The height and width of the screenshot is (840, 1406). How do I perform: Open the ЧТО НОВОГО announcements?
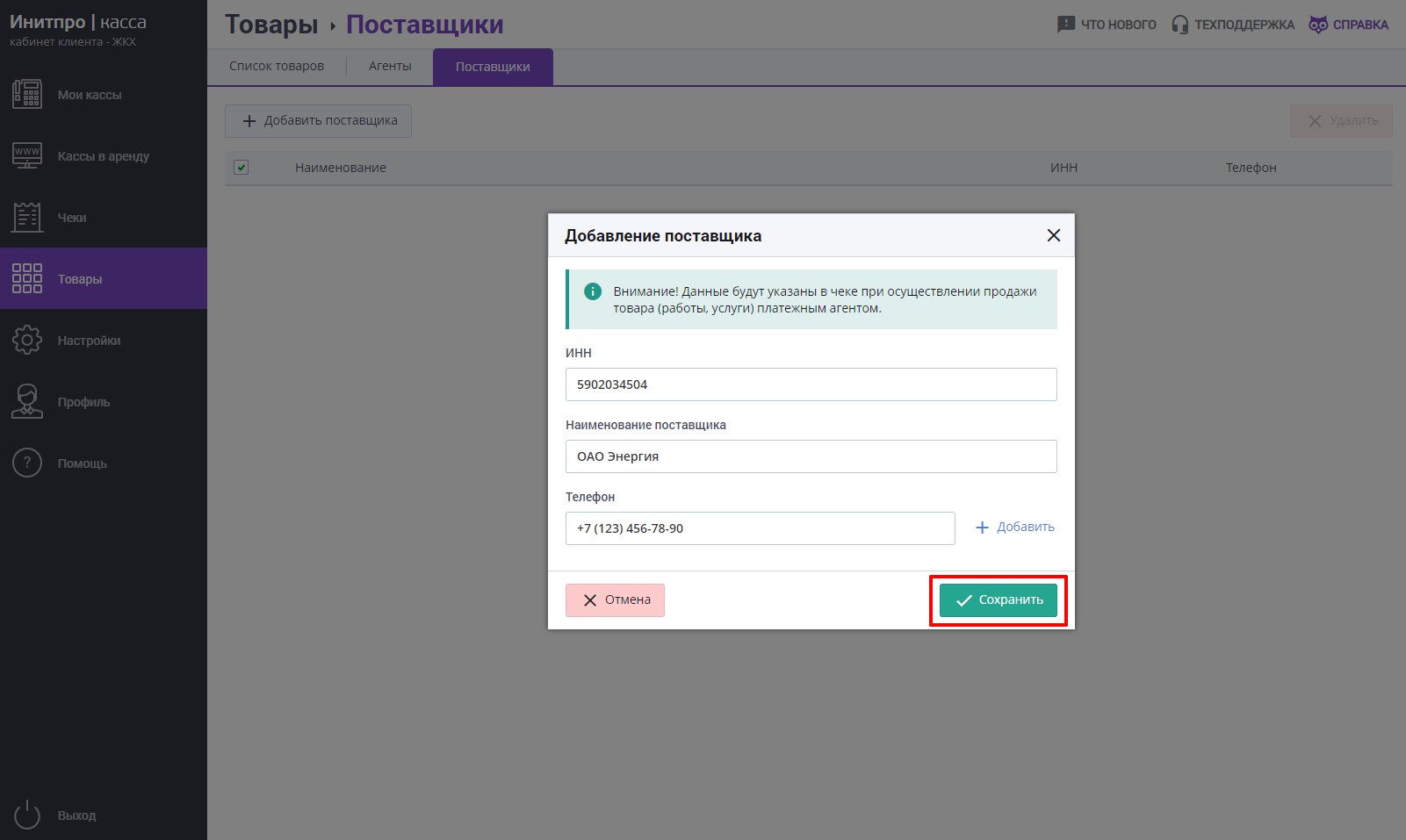[x=1107, y=25]
